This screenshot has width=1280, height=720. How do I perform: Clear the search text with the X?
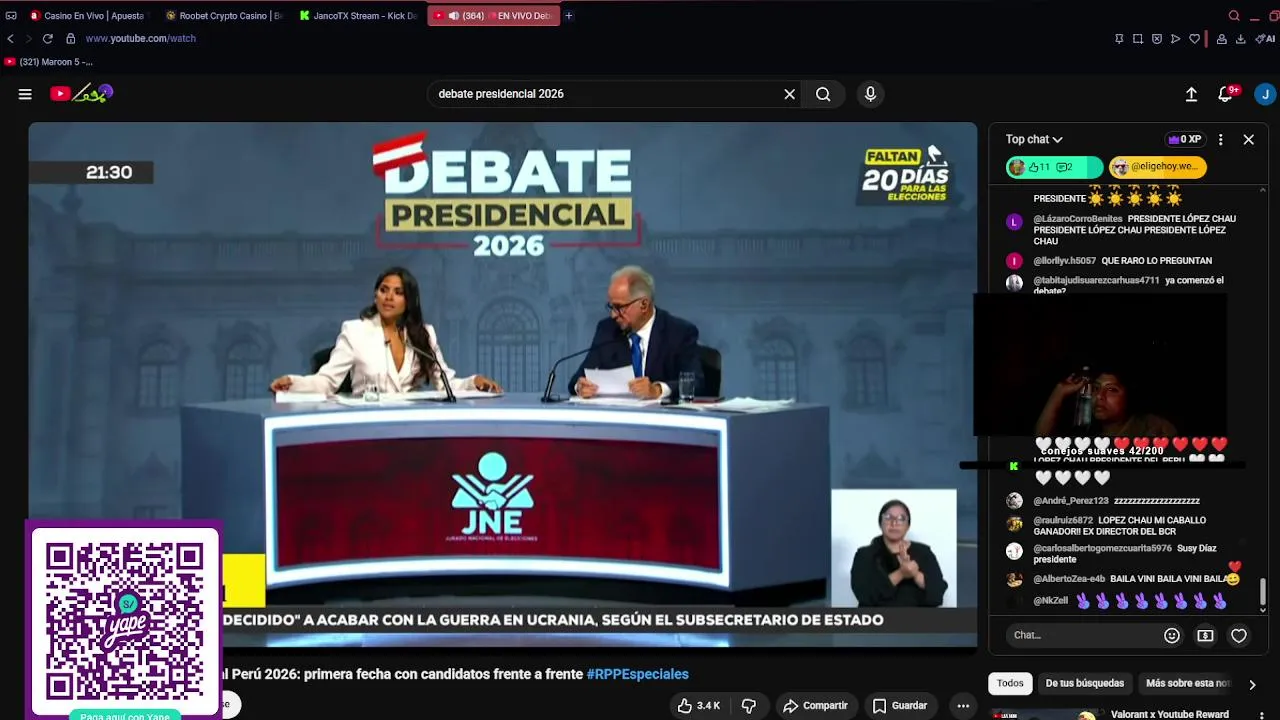(789, 94)
